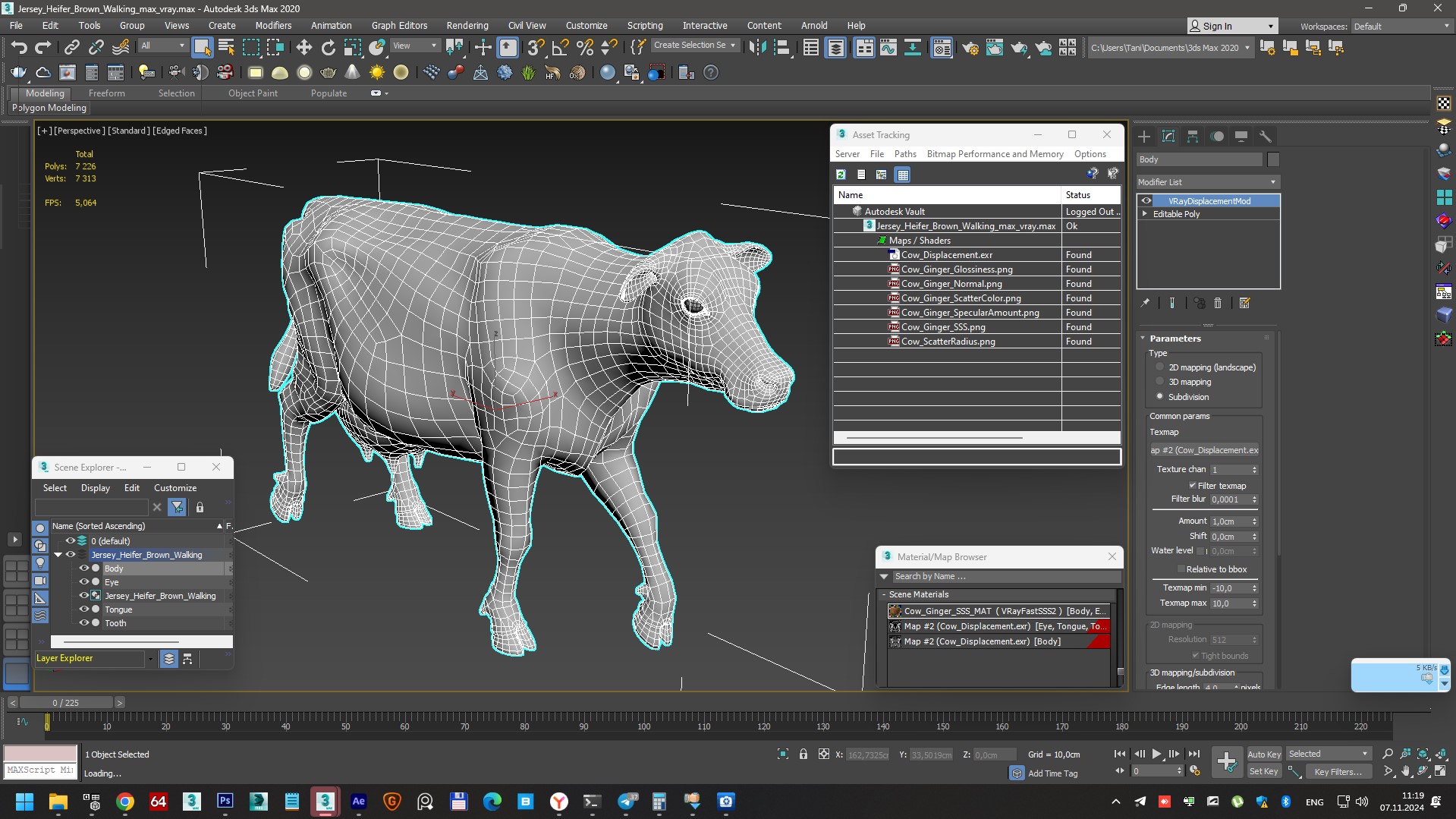This screenshot has width=1456, height=819.
Task: Click the Undo arrow icon
Action: click(x=19, y=47)
